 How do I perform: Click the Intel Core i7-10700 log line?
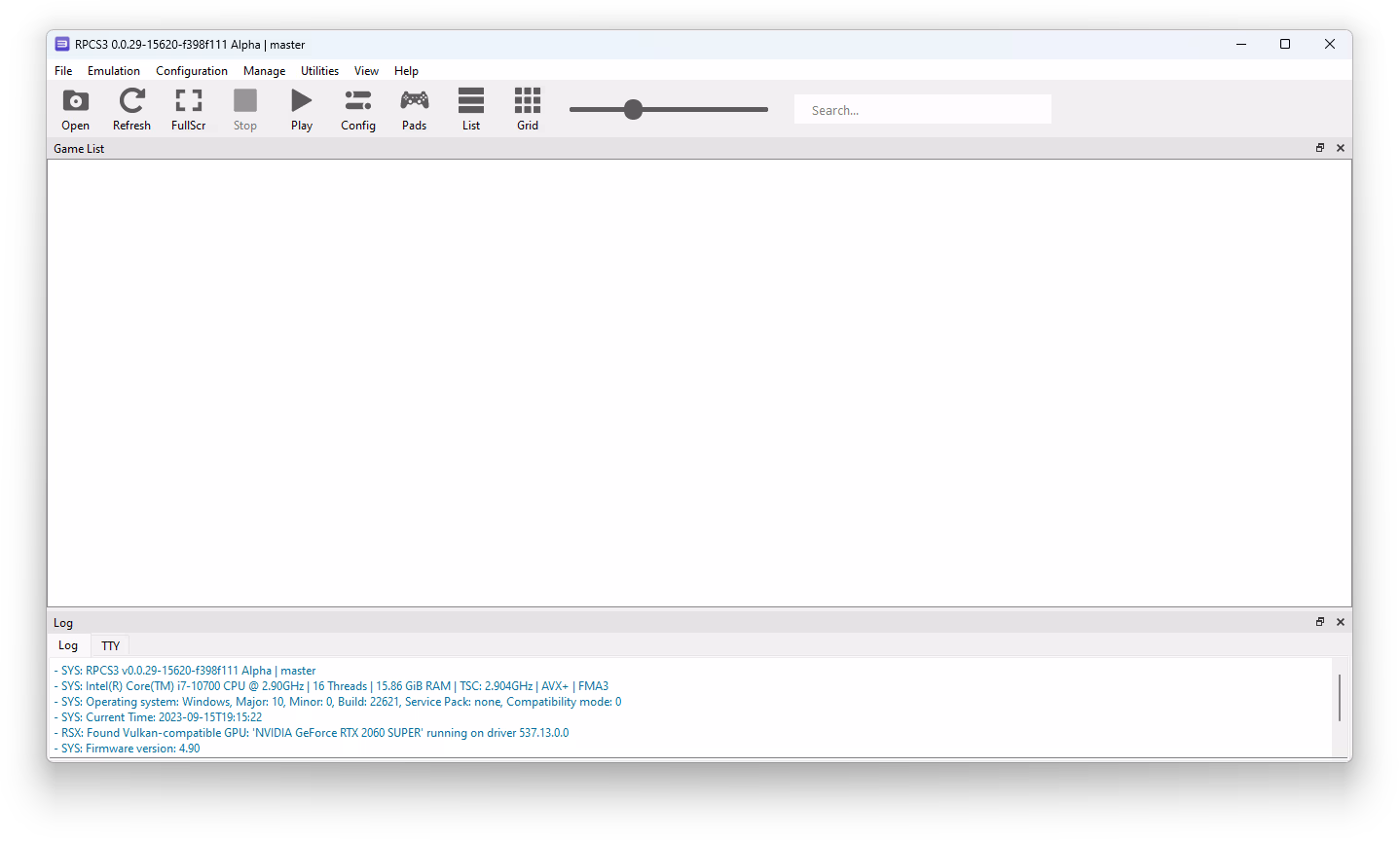click(331, 686)
